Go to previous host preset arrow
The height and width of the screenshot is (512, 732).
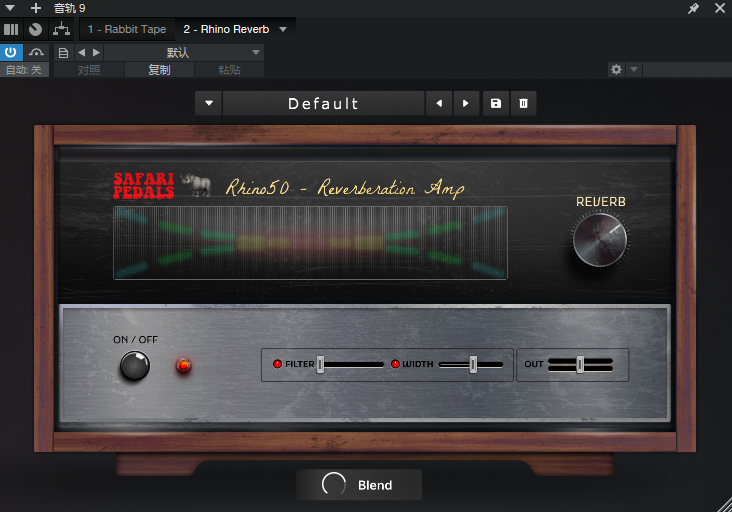point(82,53)
